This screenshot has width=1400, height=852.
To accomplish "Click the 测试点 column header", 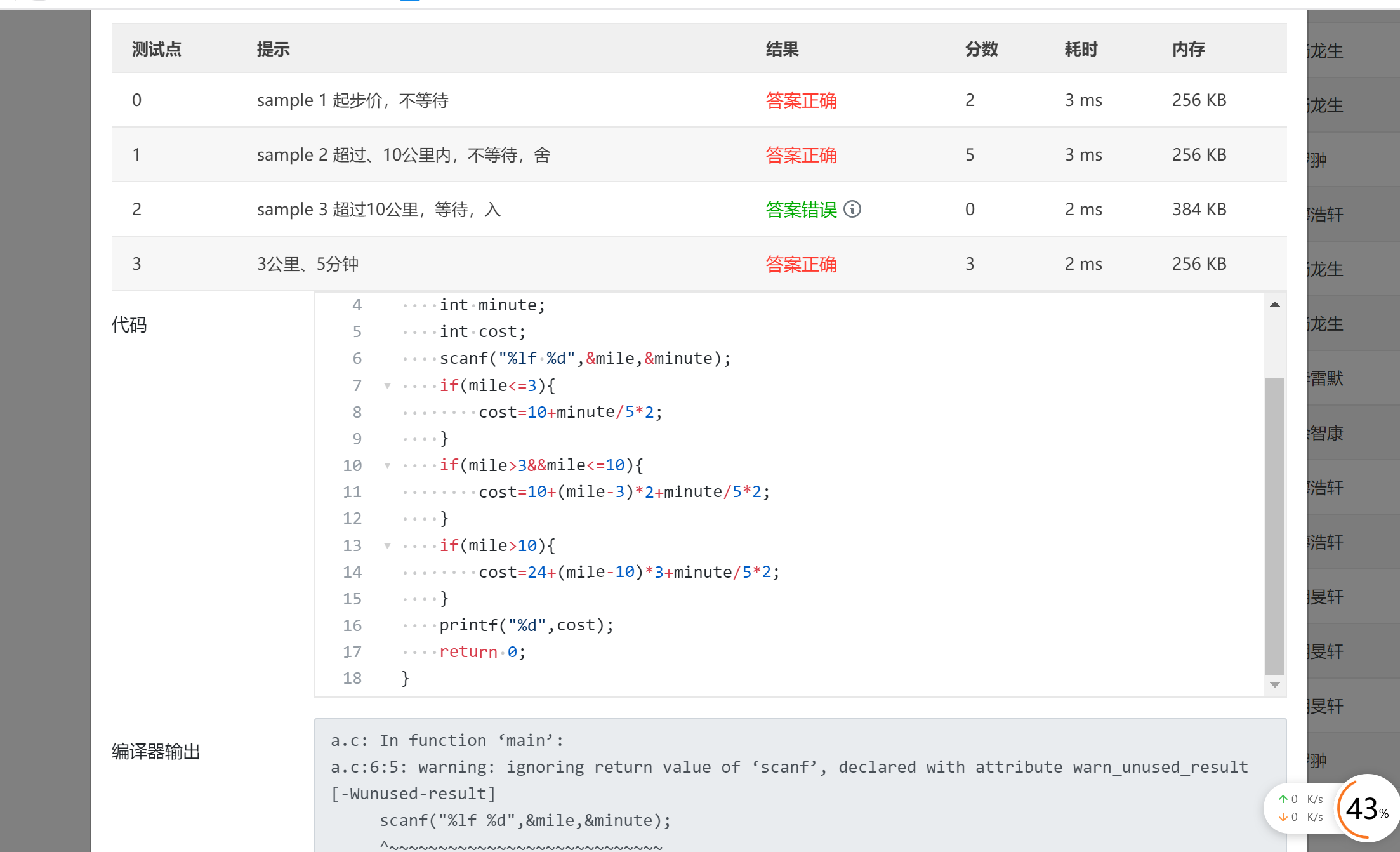I will [156, 49].
